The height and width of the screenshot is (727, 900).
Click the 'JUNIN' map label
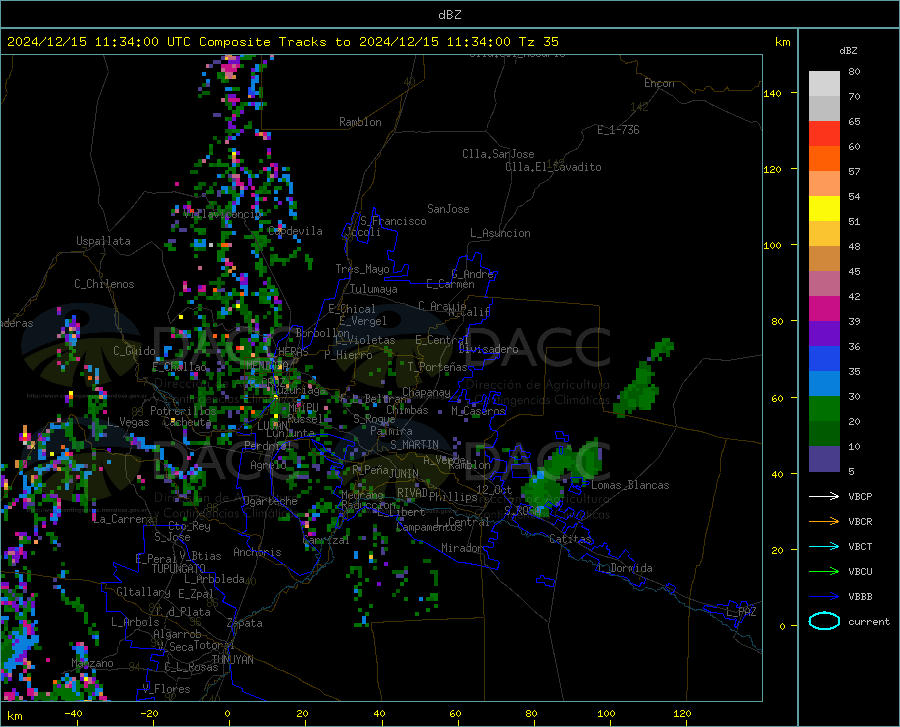coord(404,474)
